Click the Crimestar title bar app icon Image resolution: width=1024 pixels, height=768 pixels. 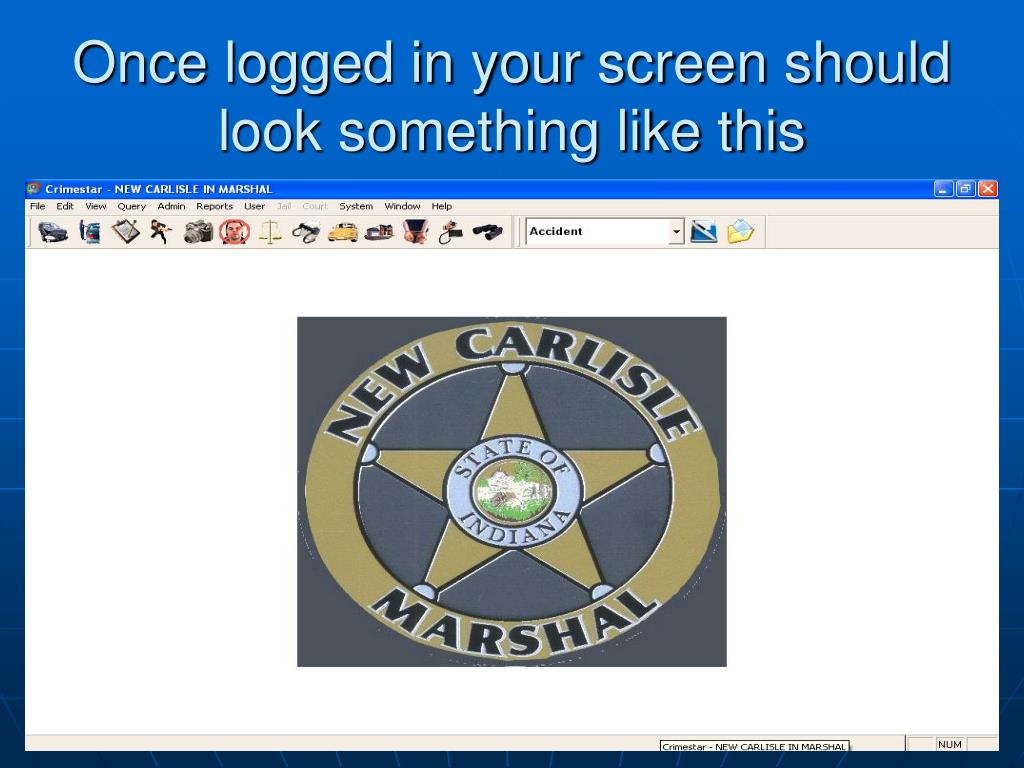coord(34,189)
